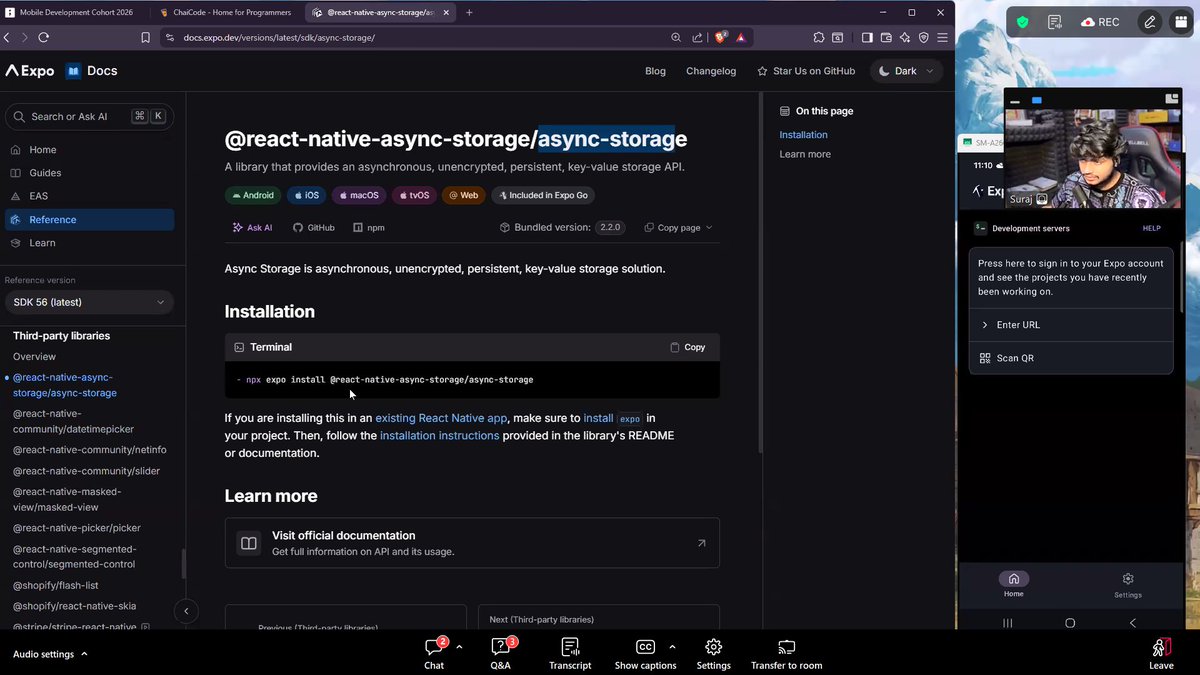Image resolution: width=1200 pixels, height=675 pixels.
Task: Open the Changelog link in the header
Action: [x=711, y=71]
